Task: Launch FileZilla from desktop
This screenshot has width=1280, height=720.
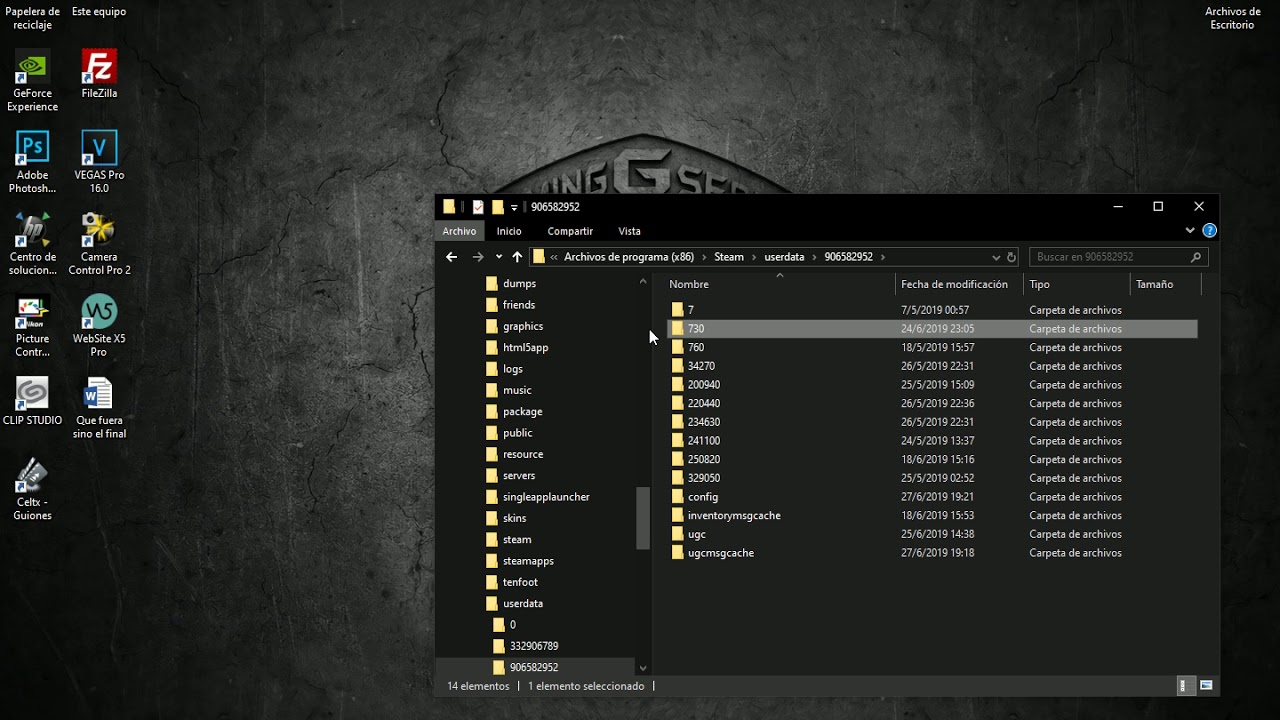Action: tap(99, 75)
